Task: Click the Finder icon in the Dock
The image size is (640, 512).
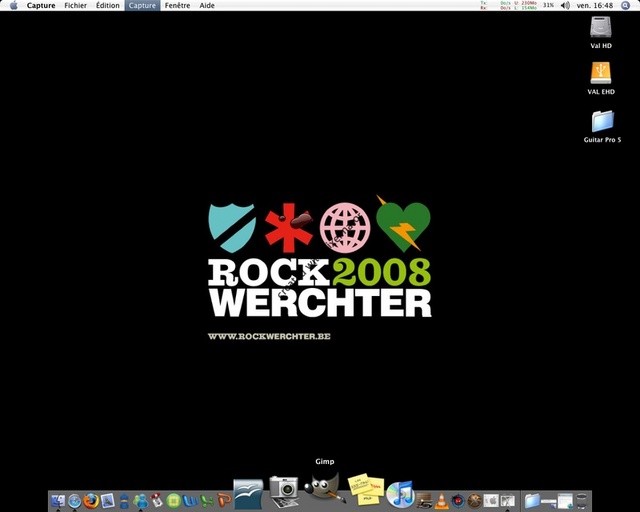Action: click(x=58, y=501)
